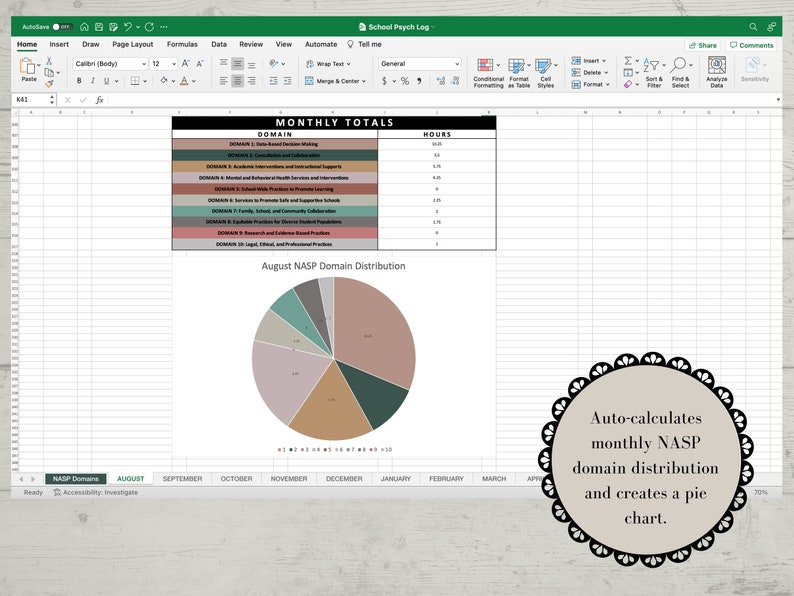
Task: Open the Sort & Filter menu
Action: (x=654, y=73)
